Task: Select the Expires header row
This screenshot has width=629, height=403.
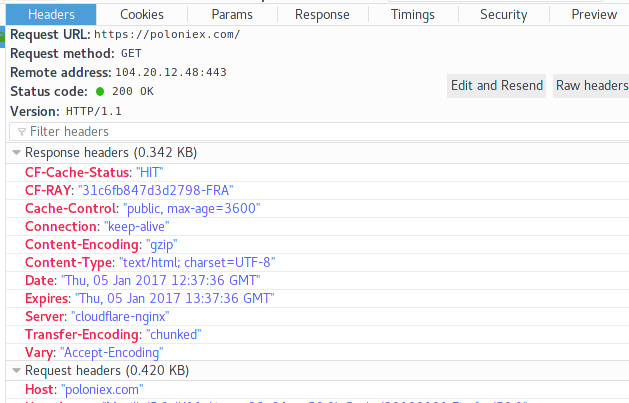Action: pyautogui.click(x=317, y=298)
